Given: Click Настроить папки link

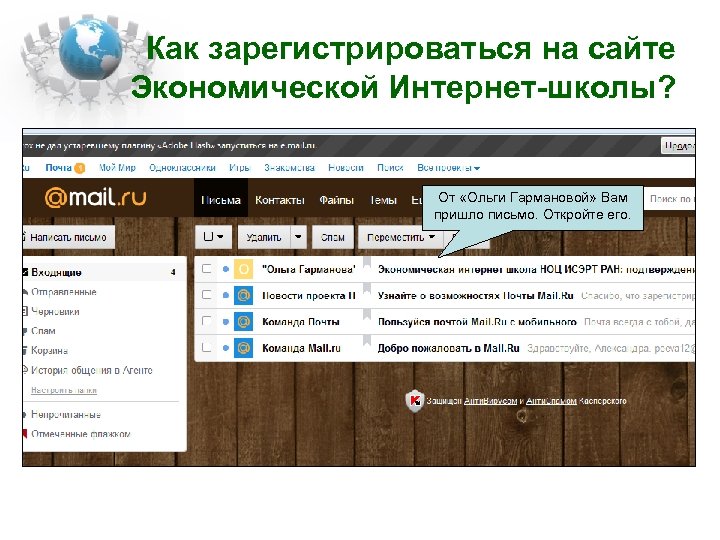Looking at the screenshot, I should [x=64, y=390].
